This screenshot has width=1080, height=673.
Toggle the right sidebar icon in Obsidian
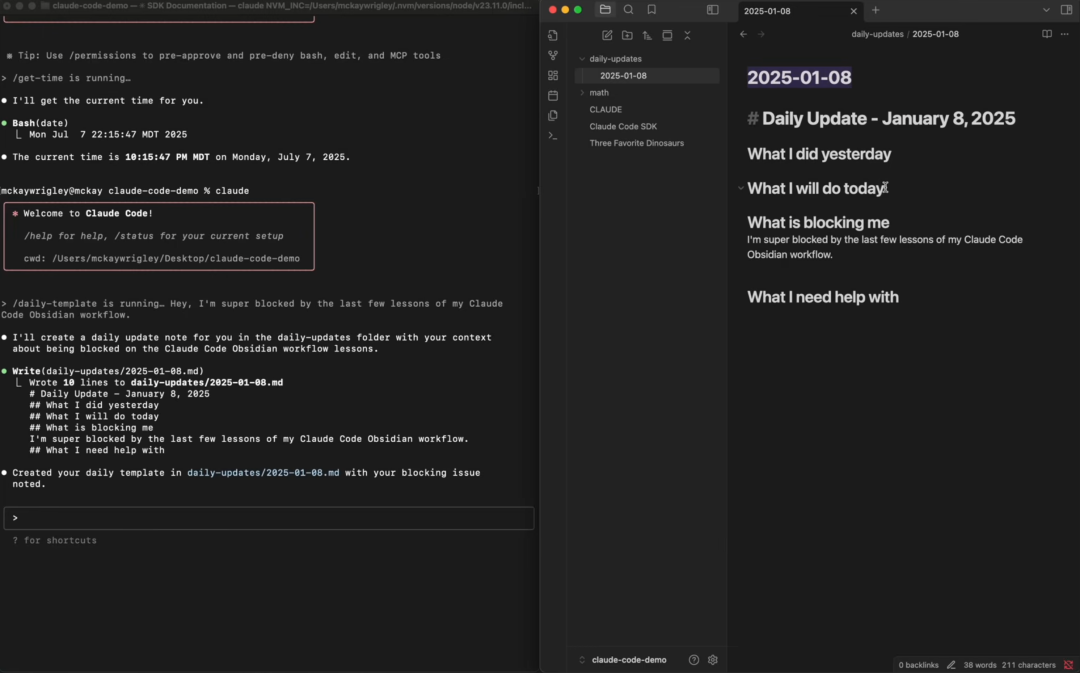1066,10
